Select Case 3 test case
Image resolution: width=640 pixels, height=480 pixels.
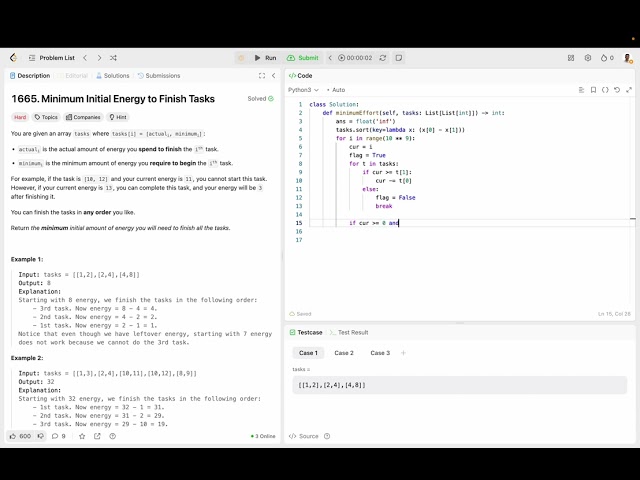[x=380, y=353]
